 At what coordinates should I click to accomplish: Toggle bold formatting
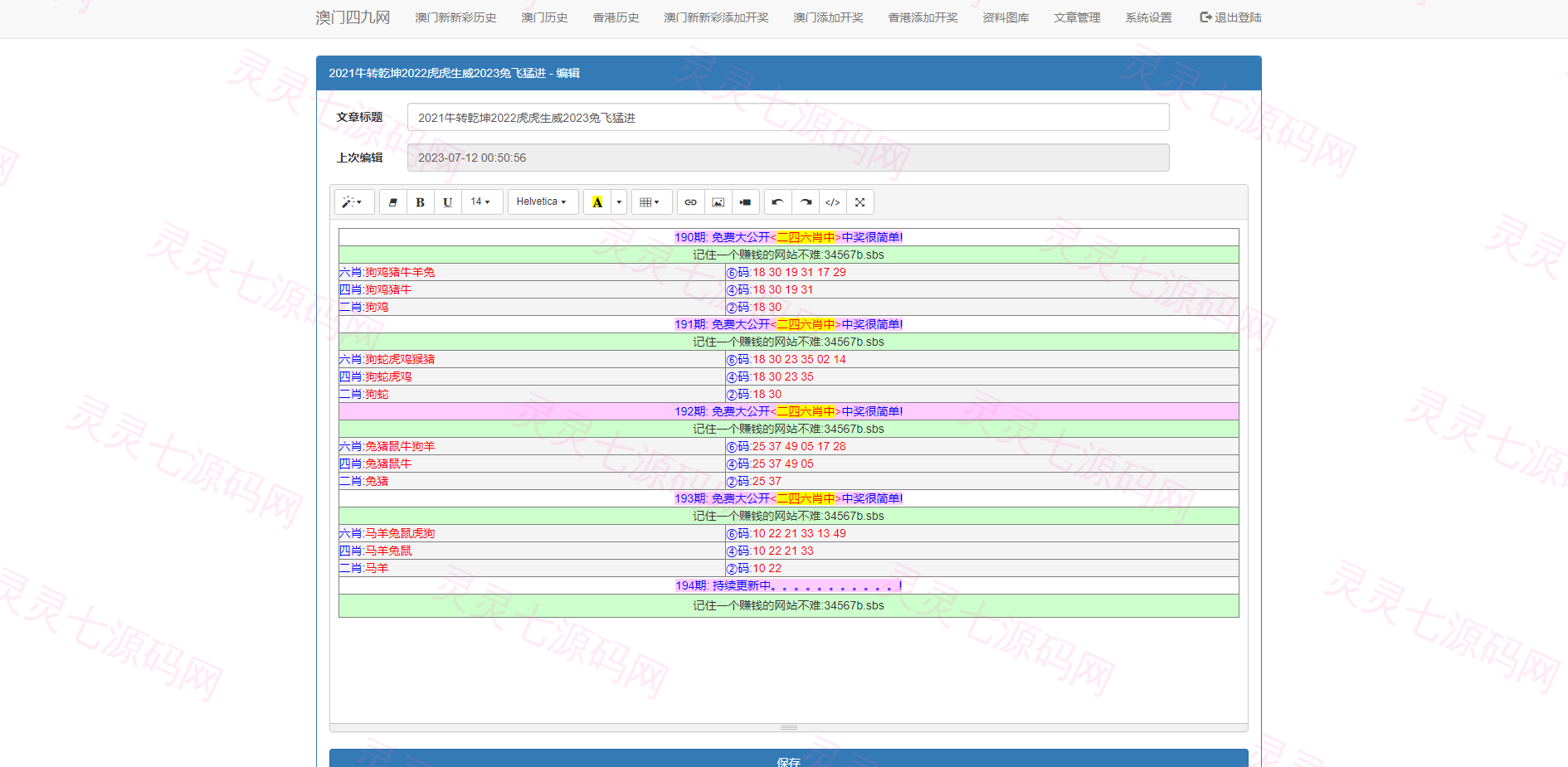(x=421, y=202)
